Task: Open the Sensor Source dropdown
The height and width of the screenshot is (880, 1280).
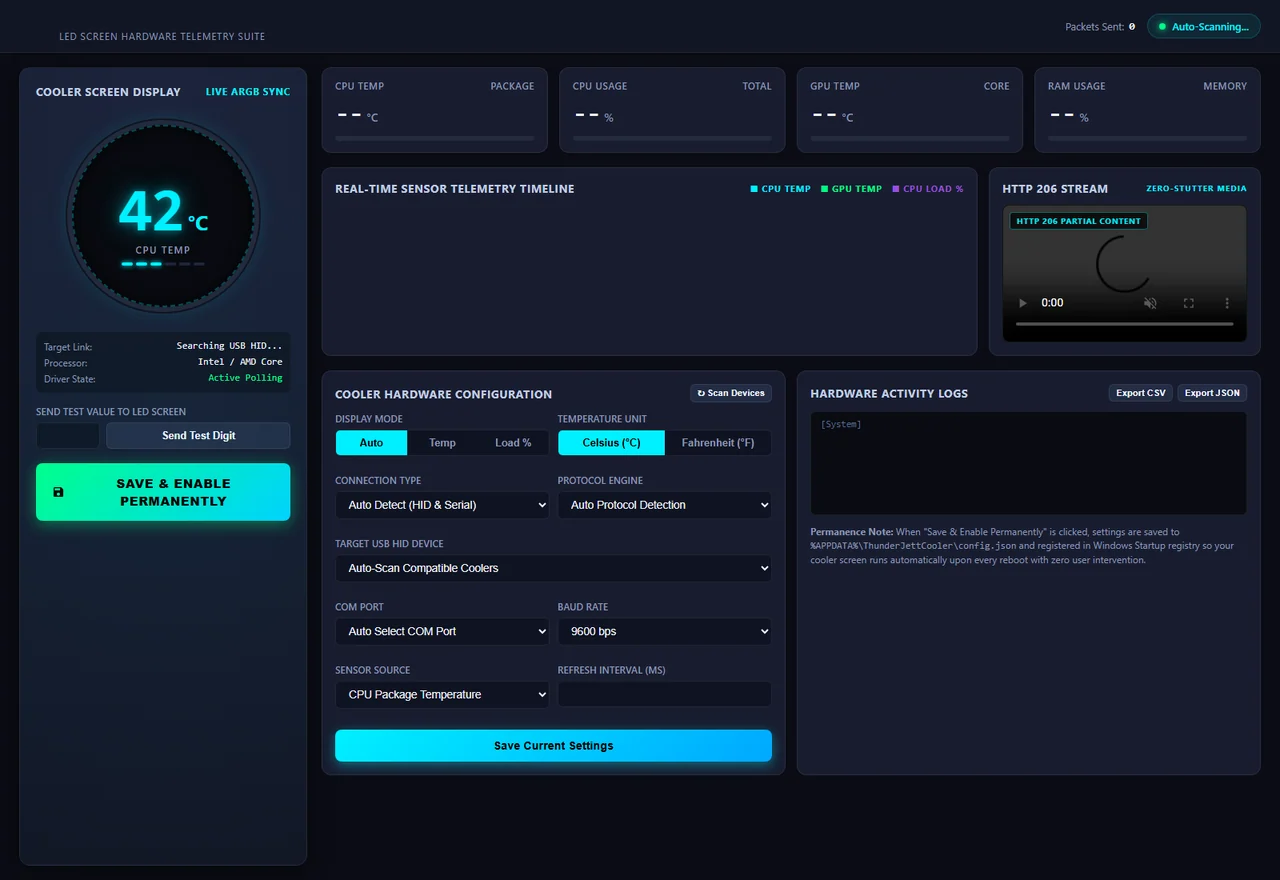Action: [x=442, y=694]
